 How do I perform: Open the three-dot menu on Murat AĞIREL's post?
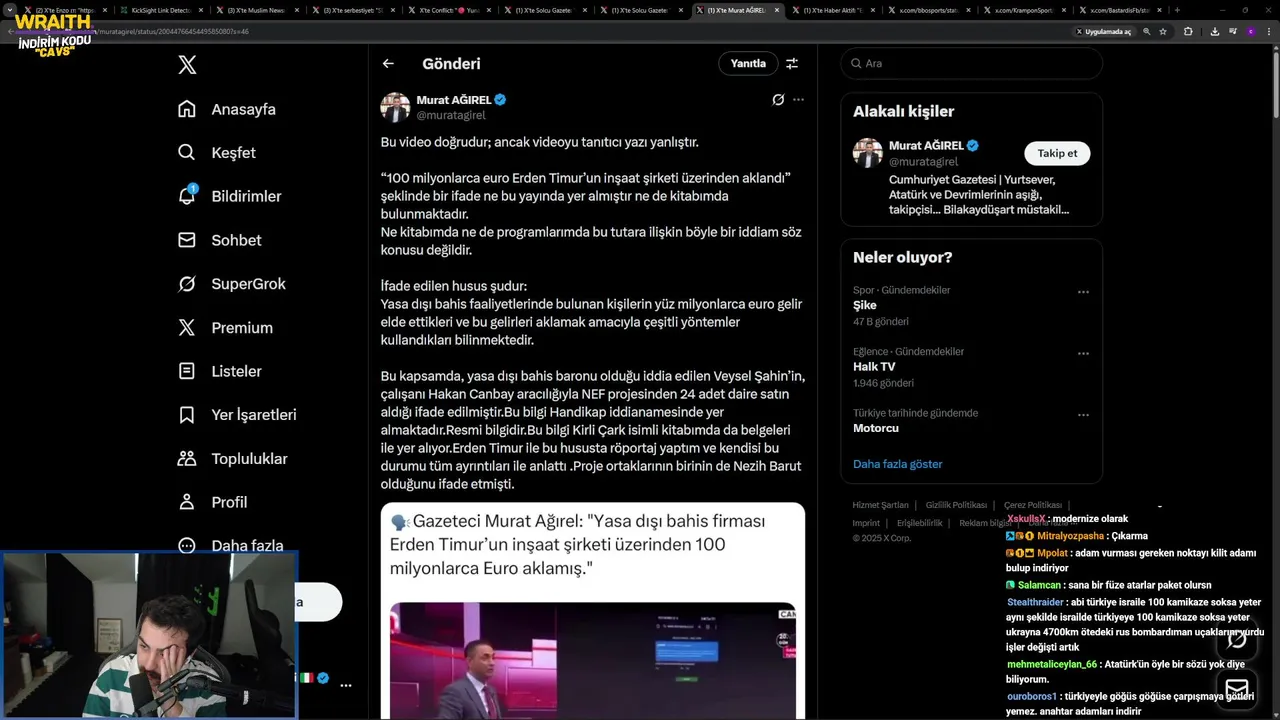coord(798,100)
